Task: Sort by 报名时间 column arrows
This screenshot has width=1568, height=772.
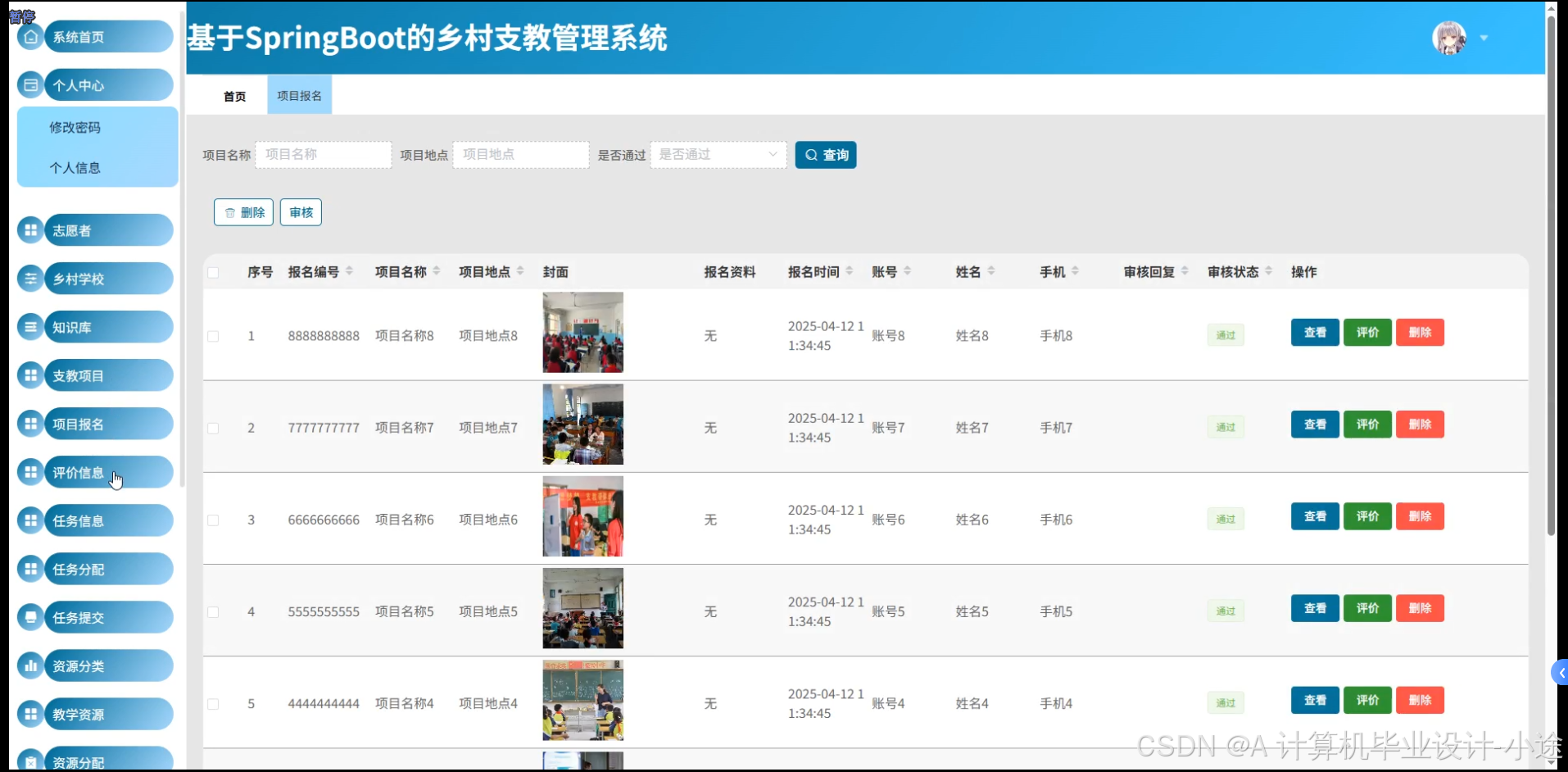Action: point(850,271)
